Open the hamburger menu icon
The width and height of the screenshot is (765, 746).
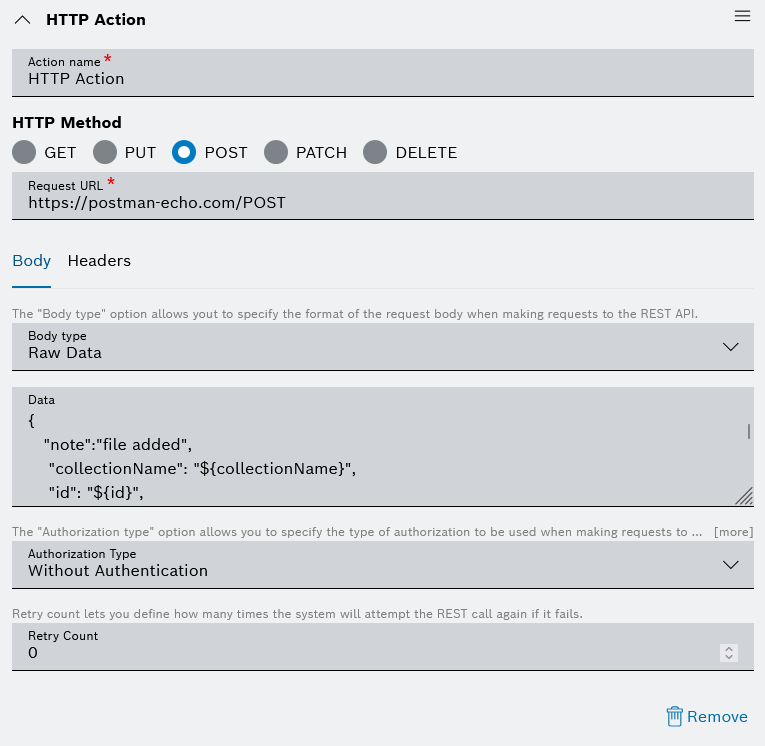(x=742, y=16)
